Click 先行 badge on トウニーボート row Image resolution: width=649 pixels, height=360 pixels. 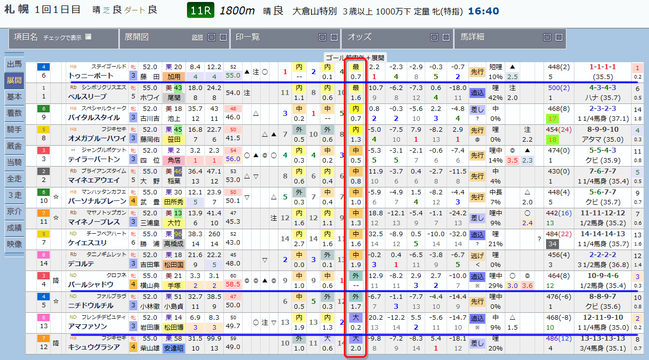coord(477,72)
